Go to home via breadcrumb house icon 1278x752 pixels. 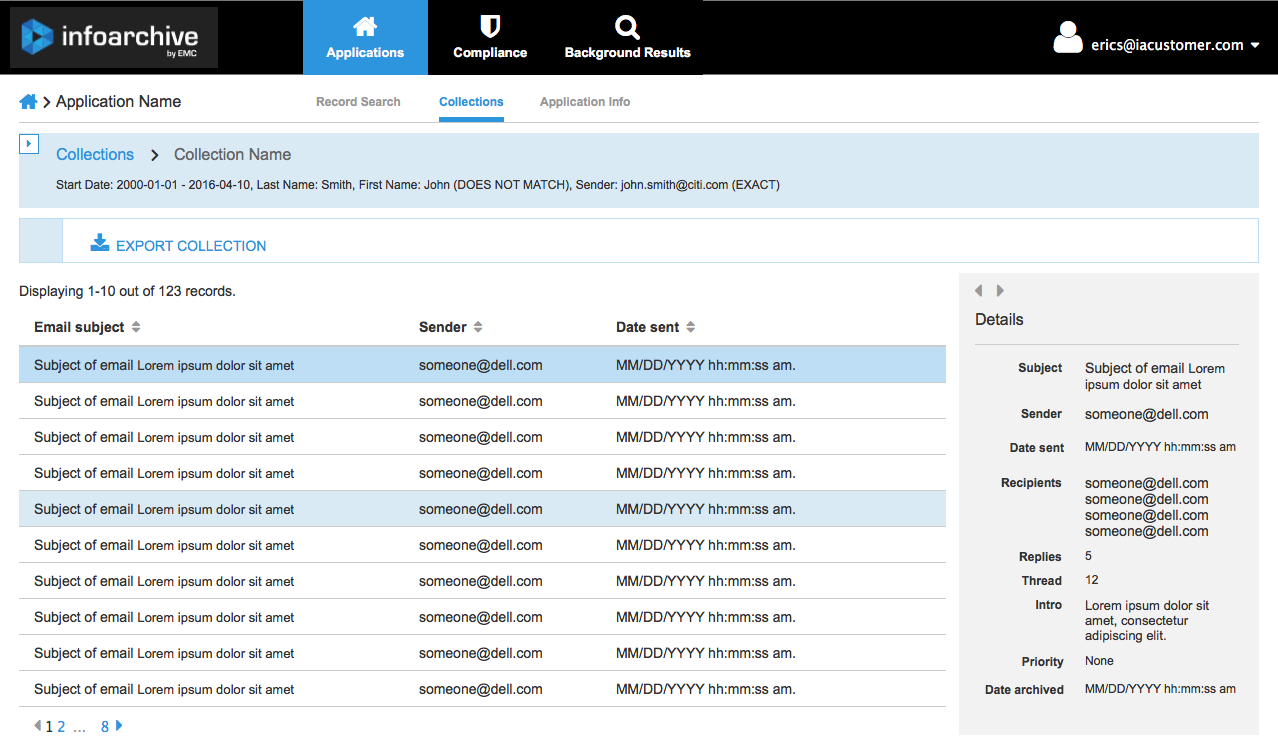[28, 102]
